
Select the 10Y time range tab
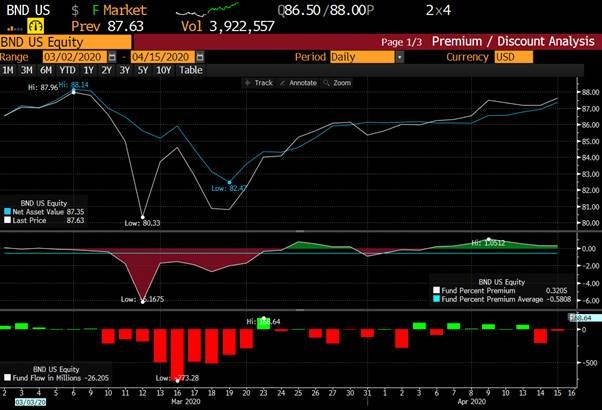click(x=163, y=70)
